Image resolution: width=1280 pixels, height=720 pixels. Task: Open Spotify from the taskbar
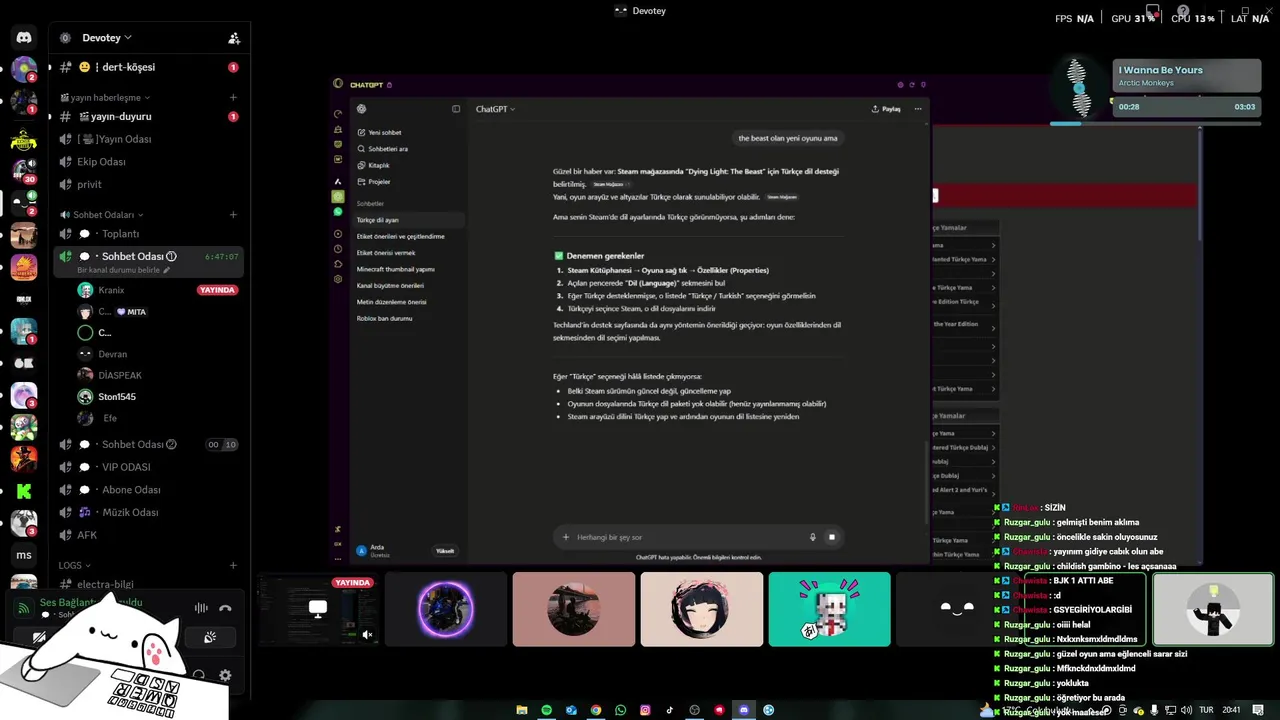pyautogui.click(x=546, y=710)
